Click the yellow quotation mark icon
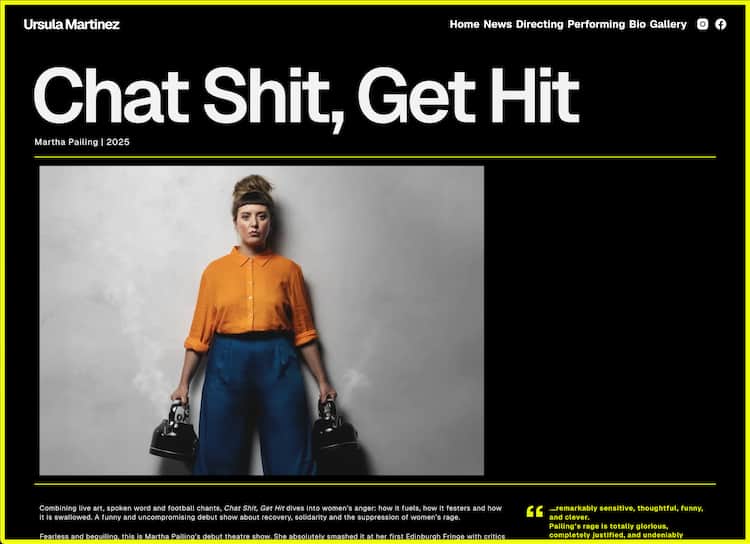 pos(534,512)
